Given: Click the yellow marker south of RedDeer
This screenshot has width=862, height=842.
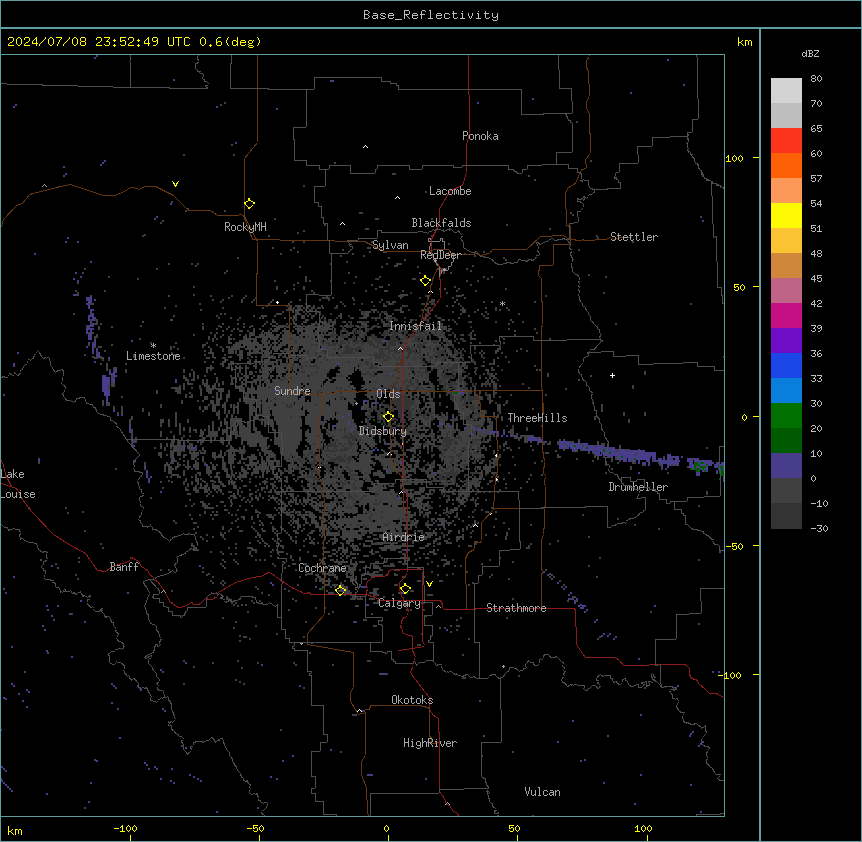Looking at the screenshot, I should [426, 281].
